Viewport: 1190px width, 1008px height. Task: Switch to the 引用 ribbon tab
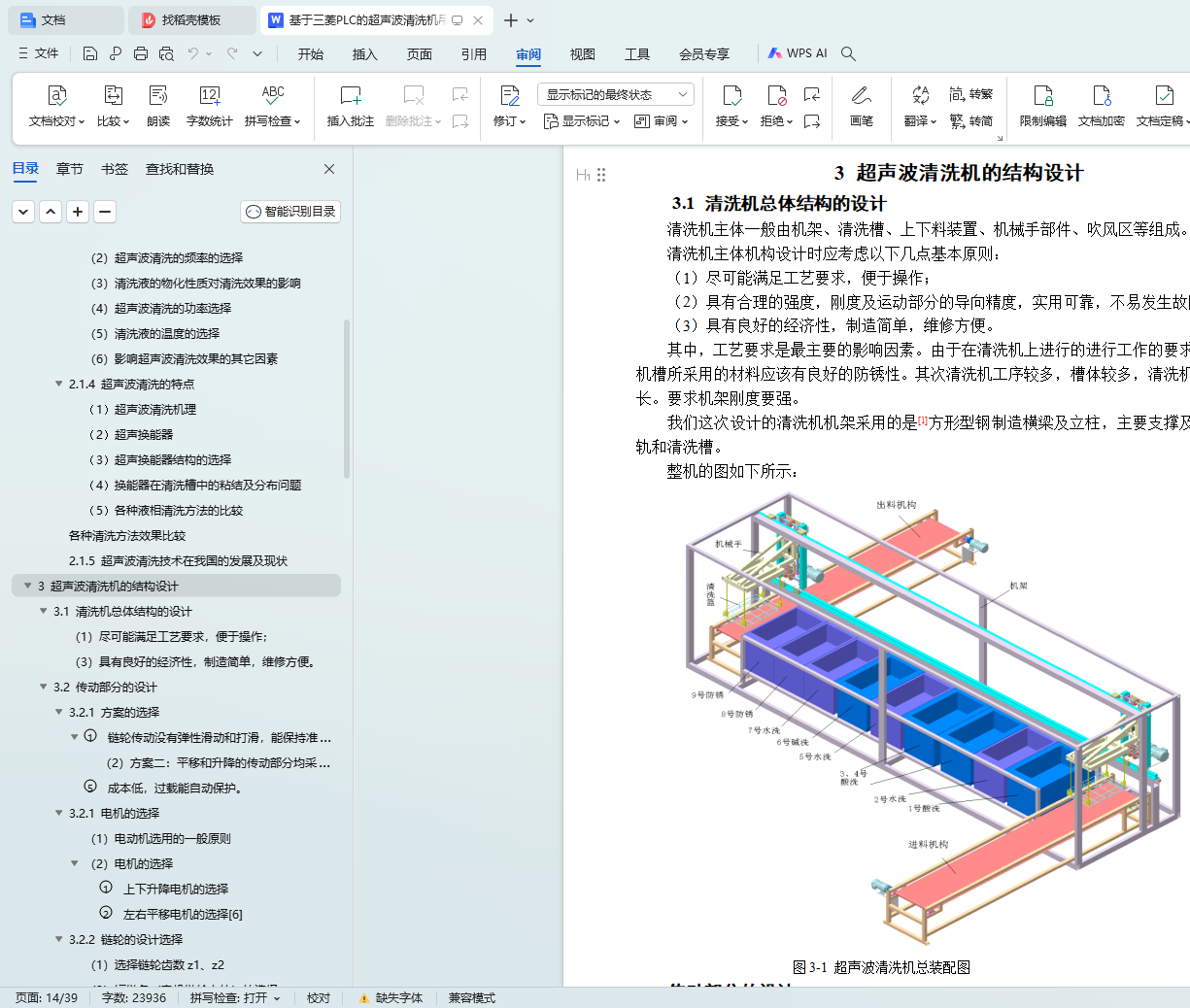click(x=474, y=53)
